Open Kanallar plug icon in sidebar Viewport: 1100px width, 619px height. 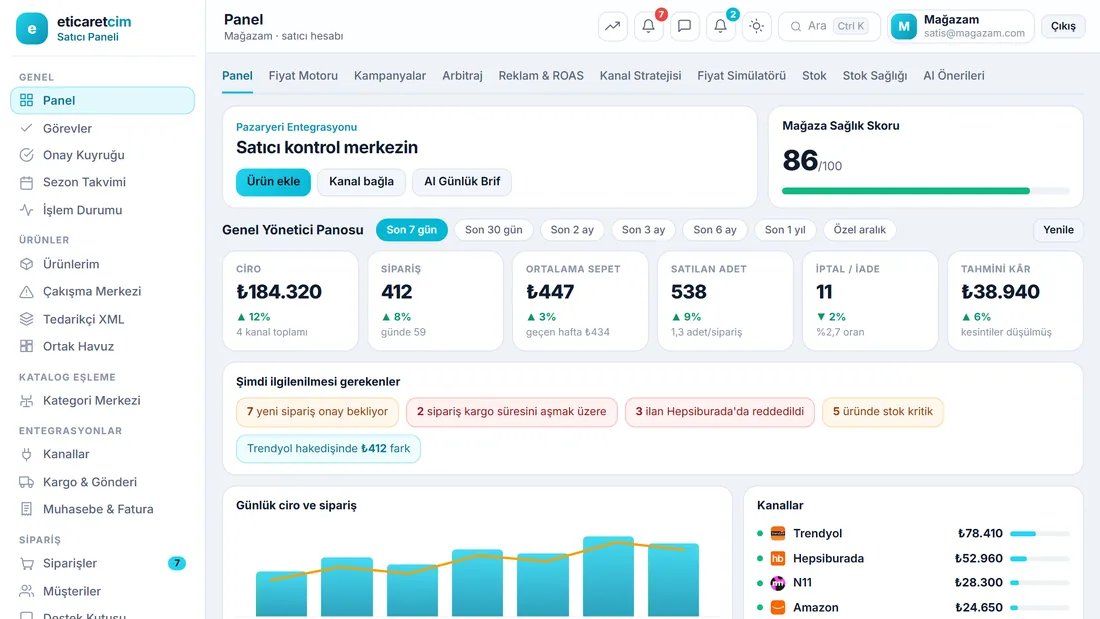point(27,454)
